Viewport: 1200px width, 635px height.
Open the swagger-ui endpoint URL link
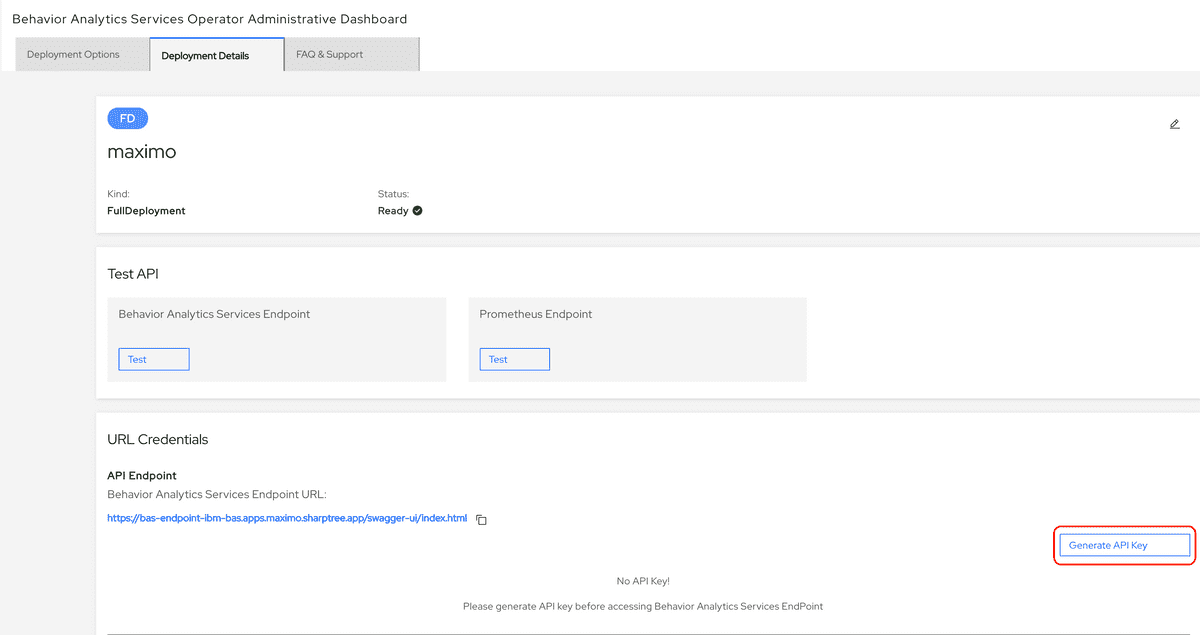287,518
